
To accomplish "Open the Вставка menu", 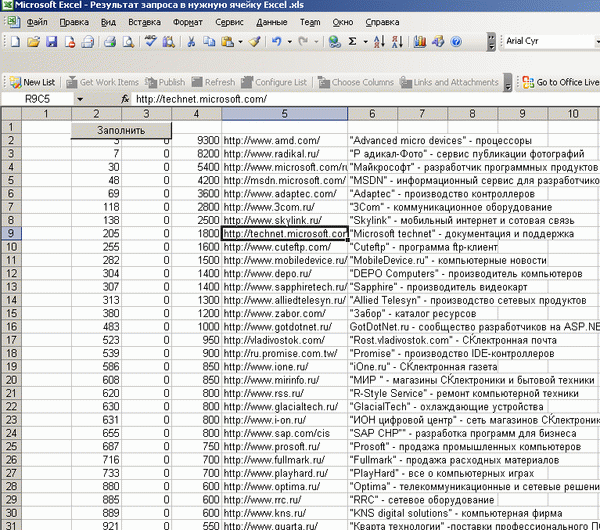I will coord(144,22).
